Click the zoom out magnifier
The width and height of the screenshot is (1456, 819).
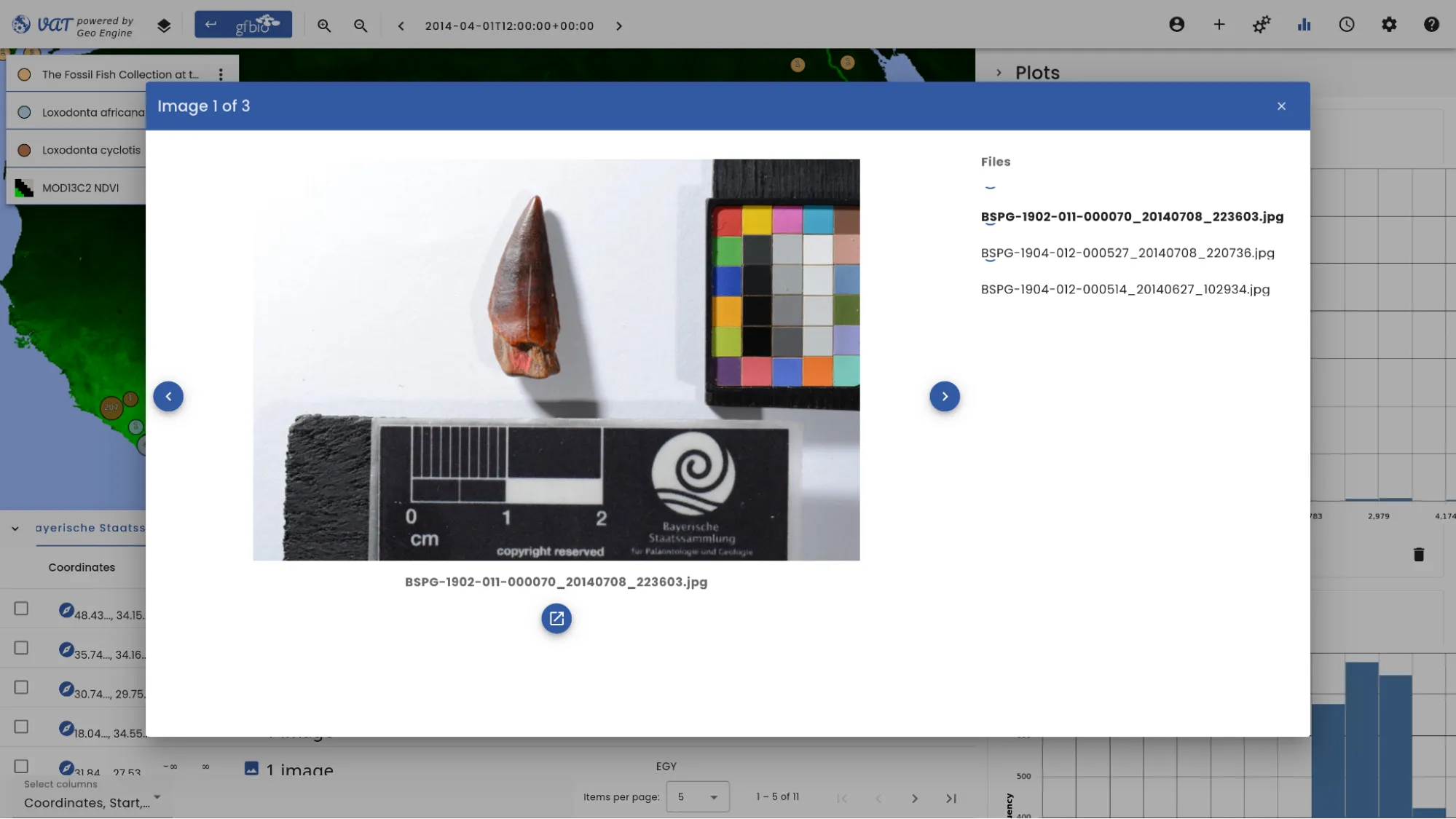pos(361,25)
